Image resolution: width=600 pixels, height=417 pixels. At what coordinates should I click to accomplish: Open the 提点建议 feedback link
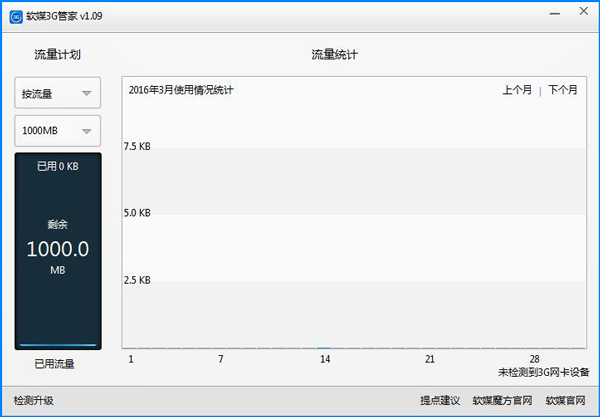click(440, 401)
